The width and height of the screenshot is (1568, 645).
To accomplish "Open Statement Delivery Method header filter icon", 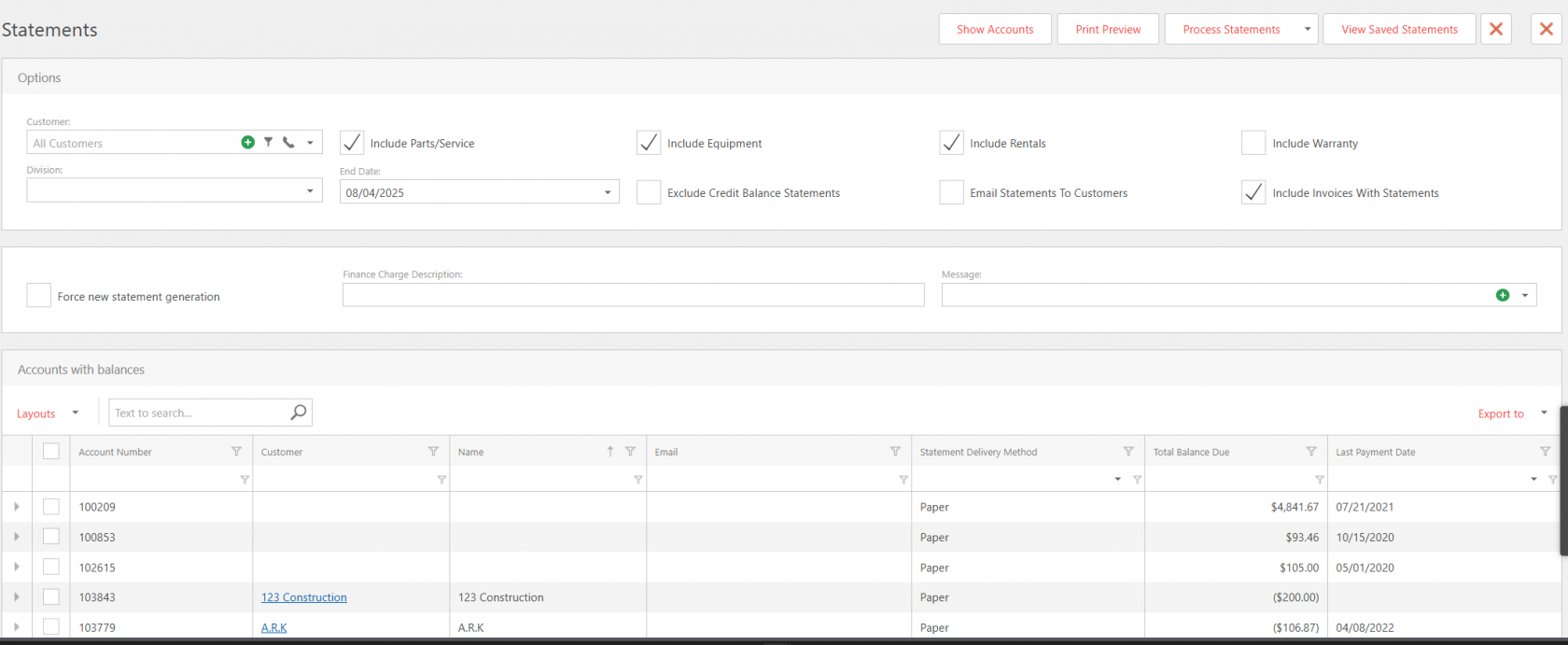I will point(1128,452).
